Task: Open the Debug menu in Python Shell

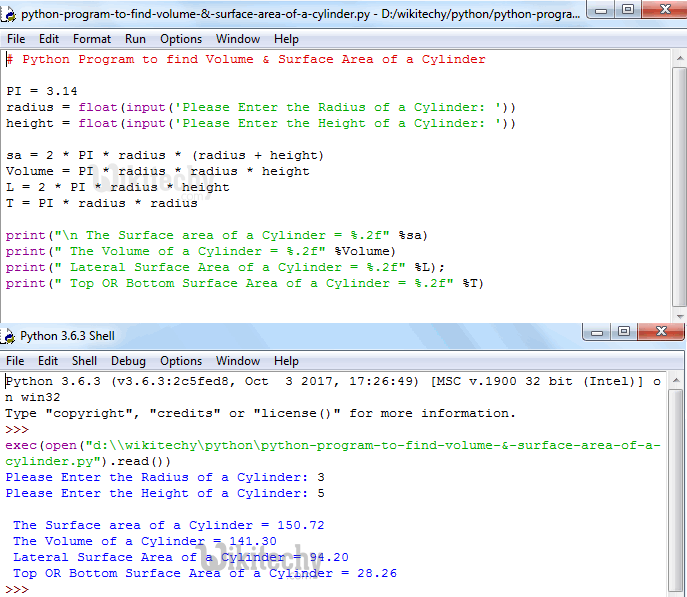Action: (128, 361)
